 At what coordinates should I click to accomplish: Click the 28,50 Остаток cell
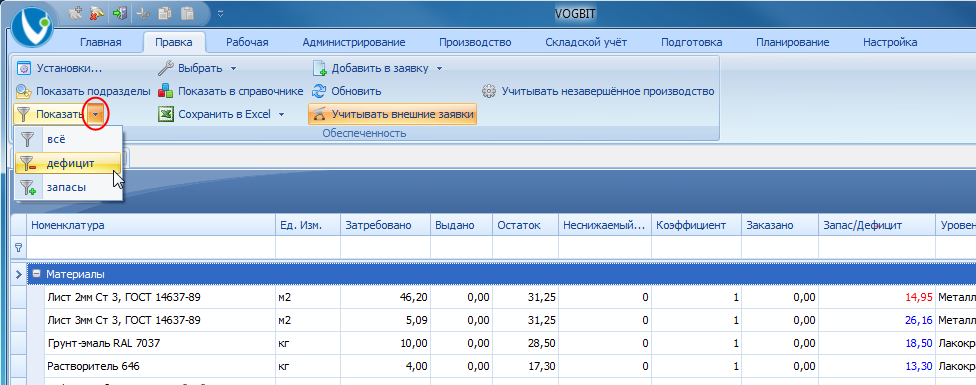[526, 343]
